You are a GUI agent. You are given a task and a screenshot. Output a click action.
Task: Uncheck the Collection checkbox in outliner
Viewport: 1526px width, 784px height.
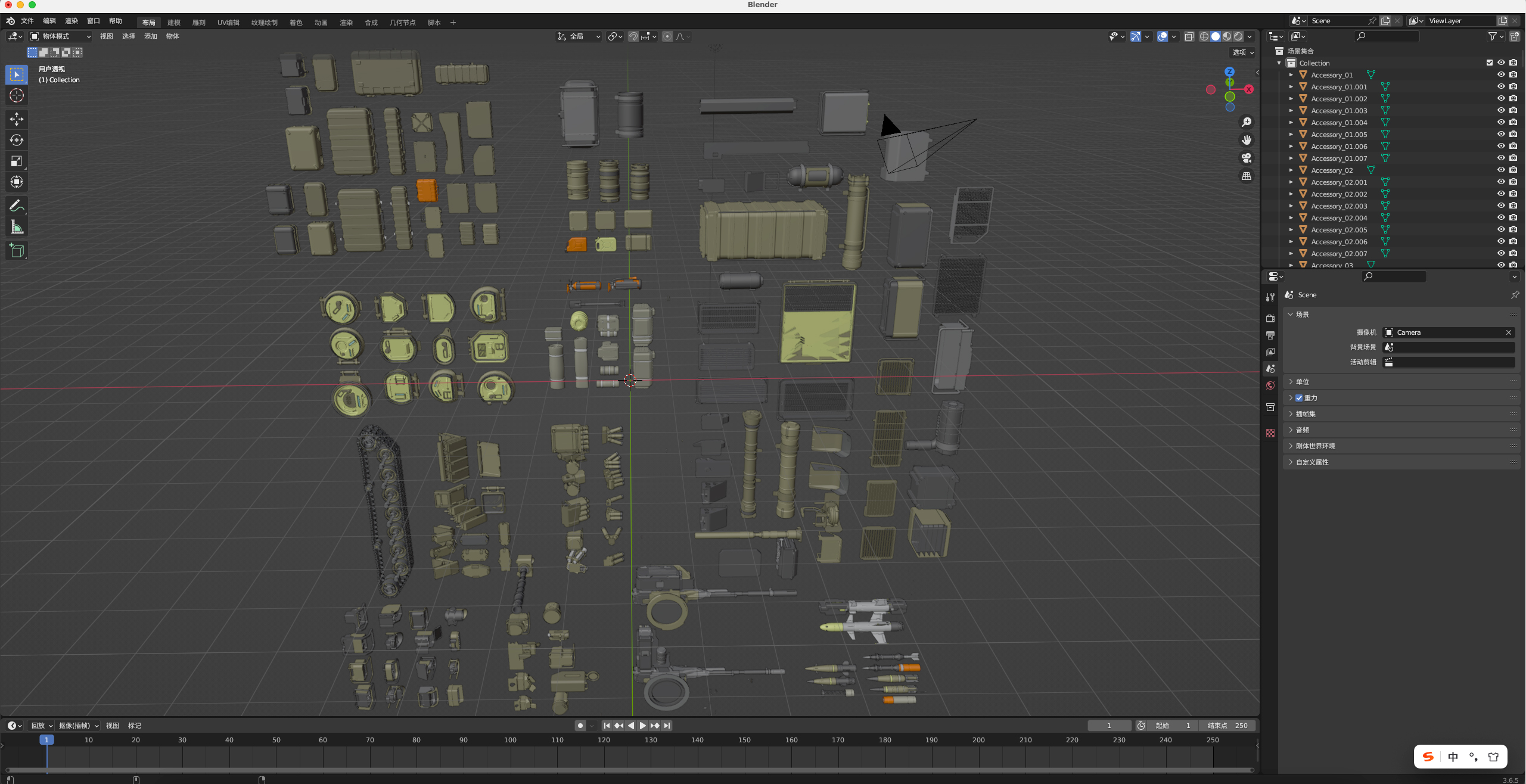[1489, 62]
